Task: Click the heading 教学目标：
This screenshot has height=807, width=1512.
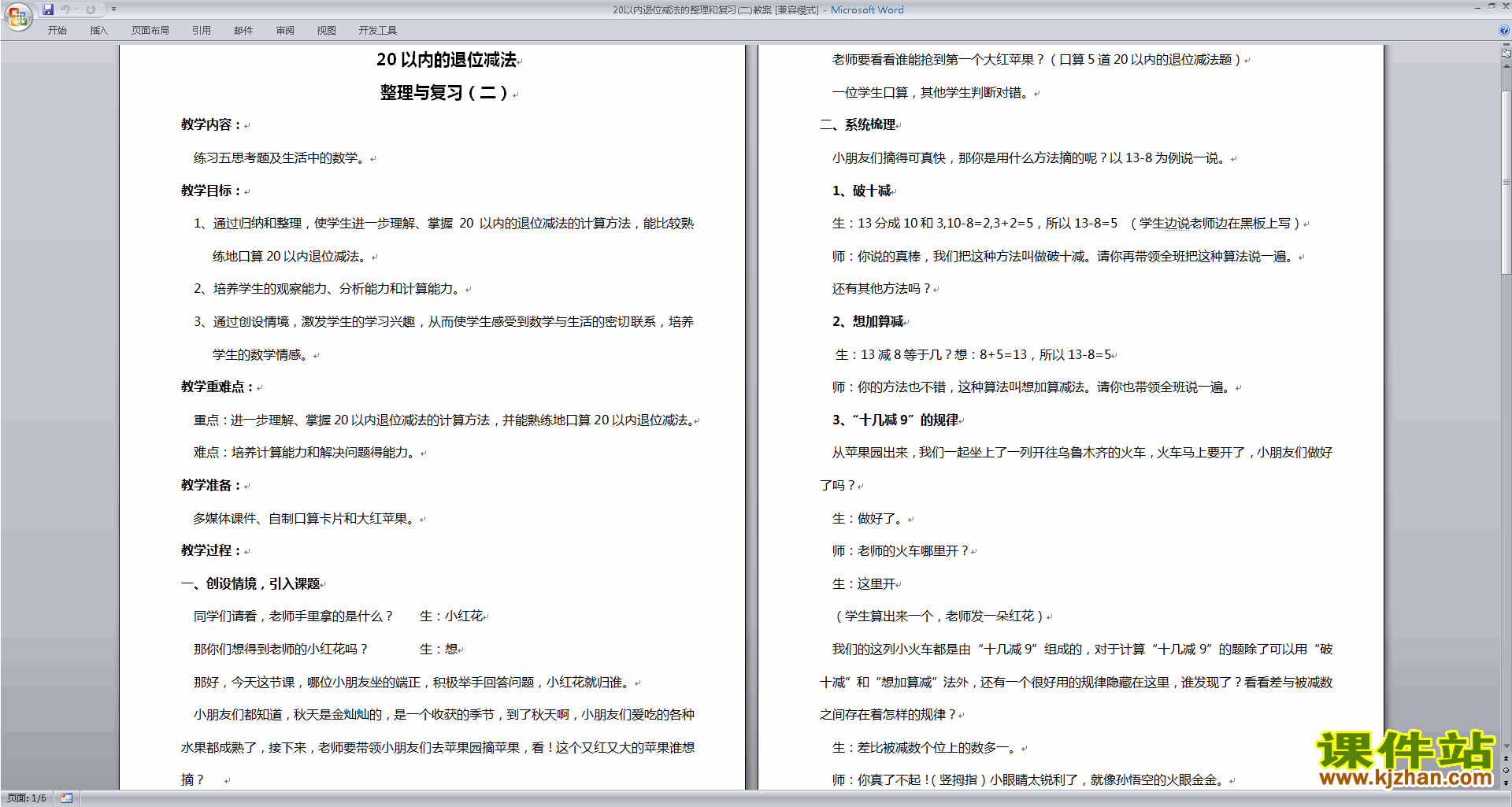Action: coord(211,191)
